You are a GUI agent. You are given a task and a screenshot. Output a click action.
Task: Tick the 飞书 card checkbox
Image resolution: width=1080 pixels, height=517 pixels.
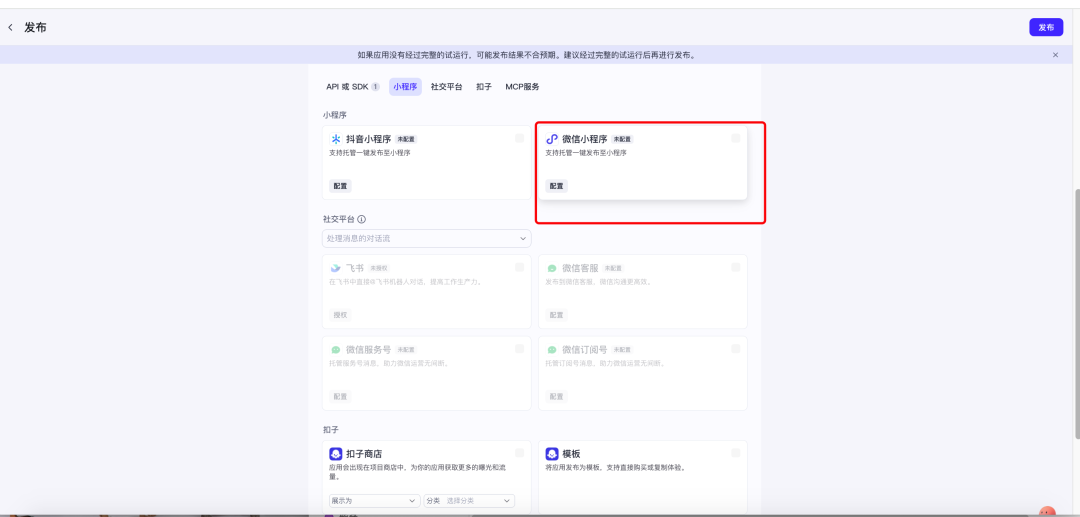519,267
